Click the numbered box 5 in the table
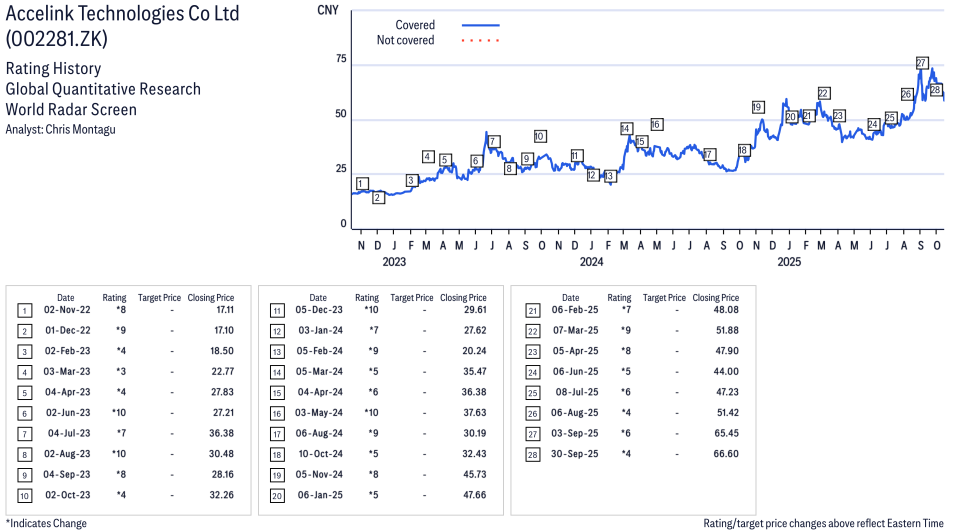 tap(24, 393)
